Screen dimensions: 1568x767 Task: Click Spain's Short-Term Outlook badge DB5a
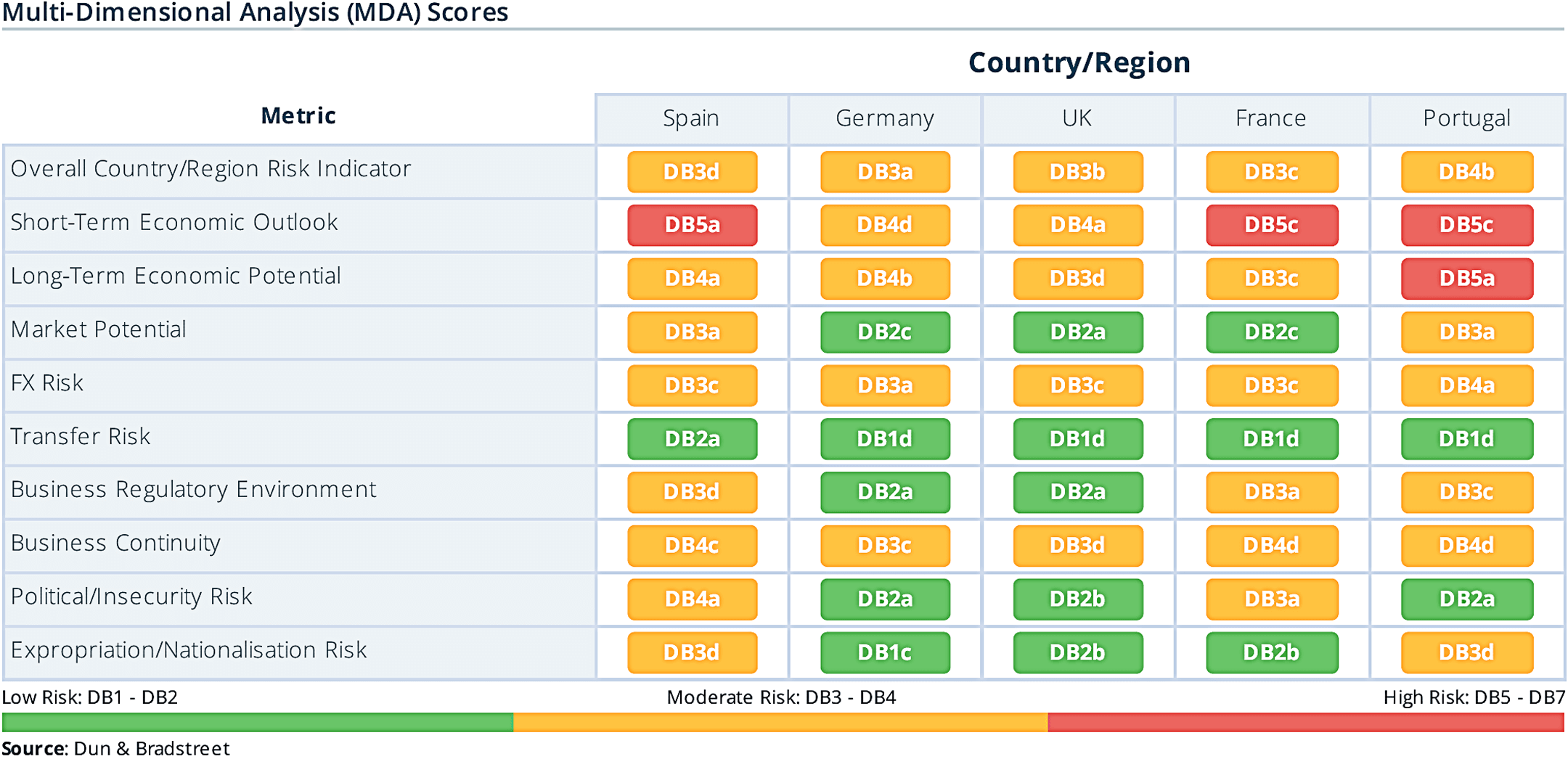[x=693, y=225]
